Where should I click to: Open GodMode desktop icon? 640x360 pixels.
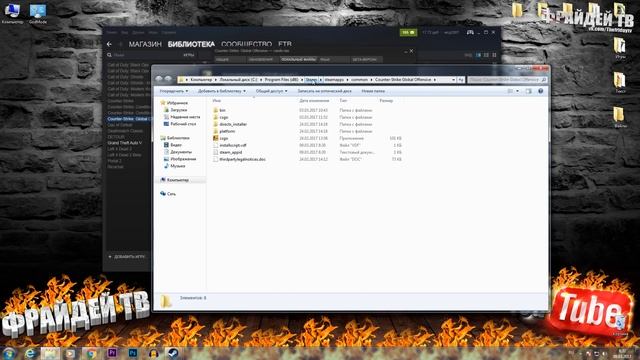38,13
